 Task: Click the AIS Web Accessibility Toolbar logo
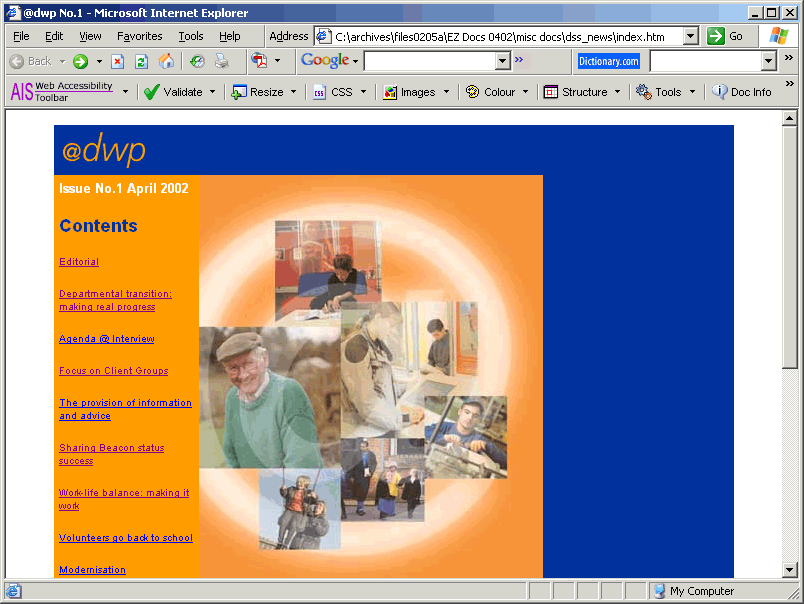[62, 92]
